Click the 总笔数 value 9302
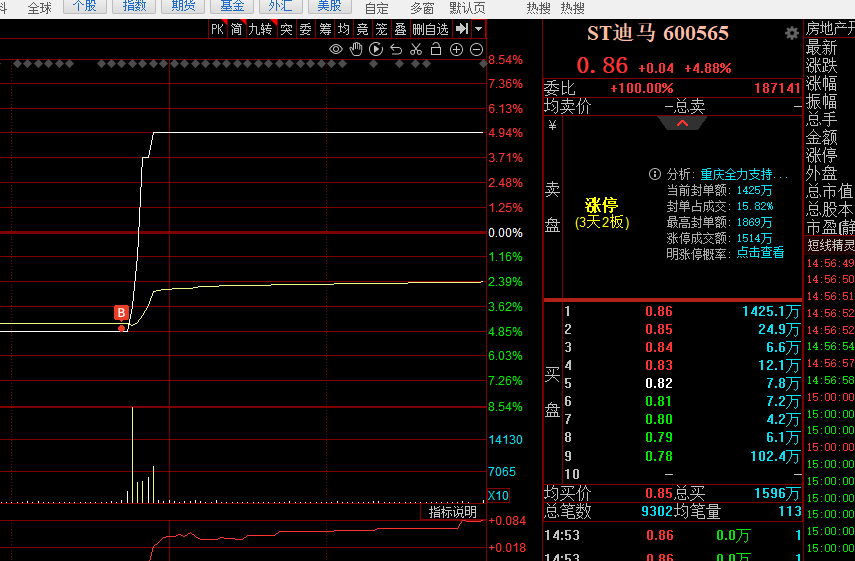855x561 pixels. [657, 511]
